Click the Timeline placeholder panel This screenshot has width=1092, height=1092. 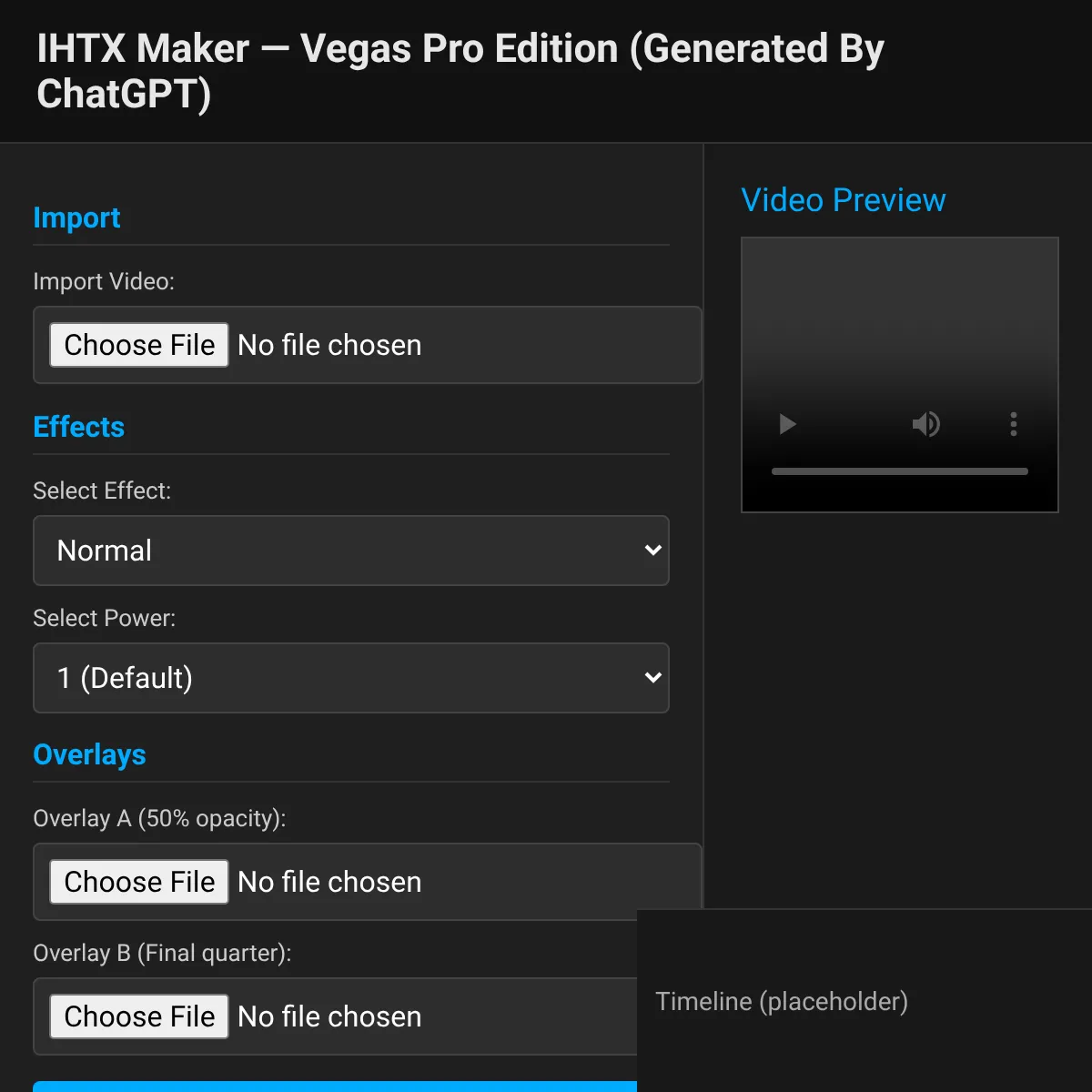(864, 1001)
